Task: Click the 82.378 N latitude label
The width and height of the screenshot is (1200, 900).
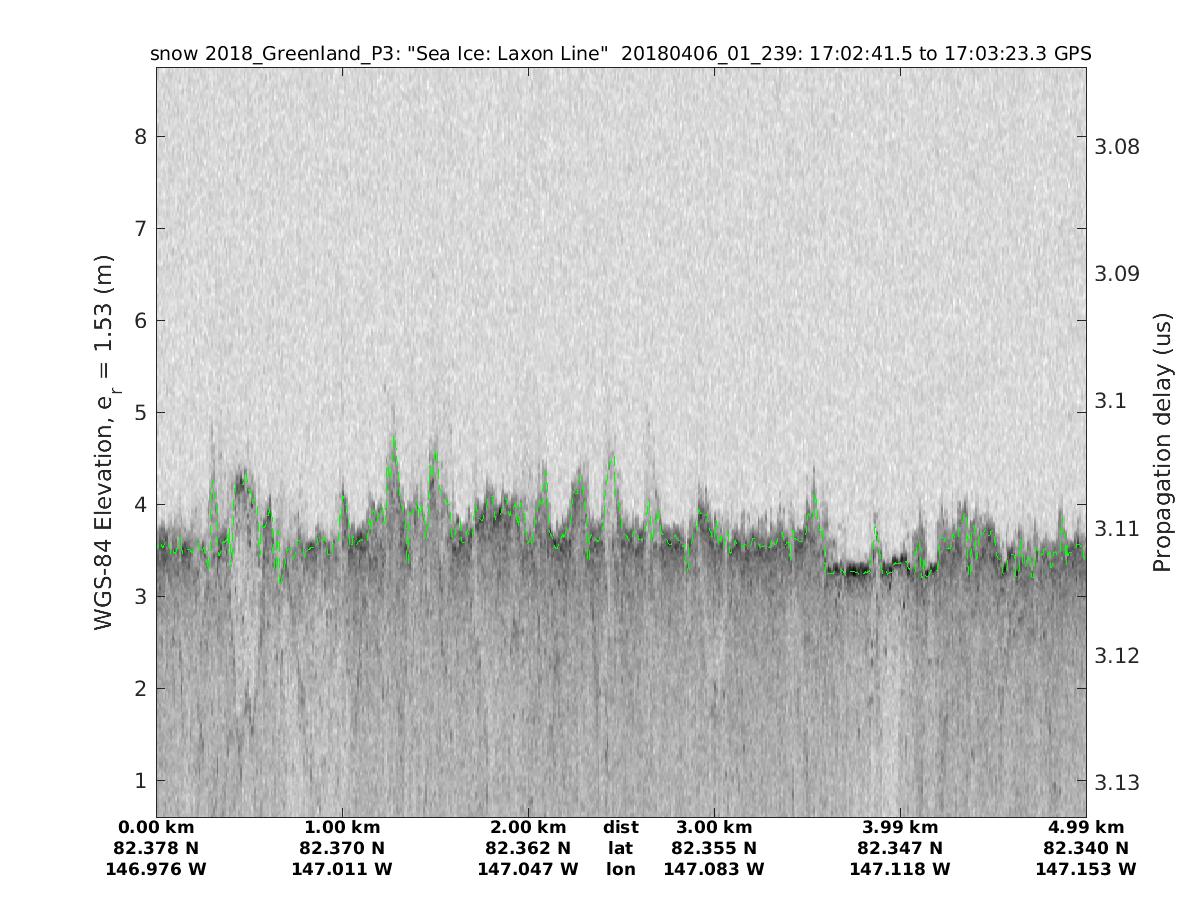Action: [156, 848]
